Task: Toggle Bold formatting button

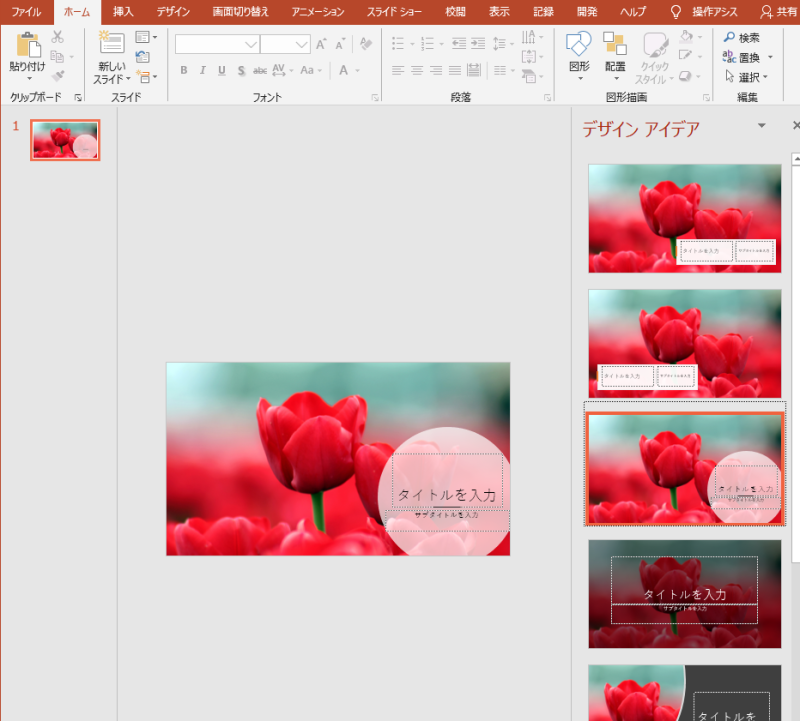Action: point(183,71)
